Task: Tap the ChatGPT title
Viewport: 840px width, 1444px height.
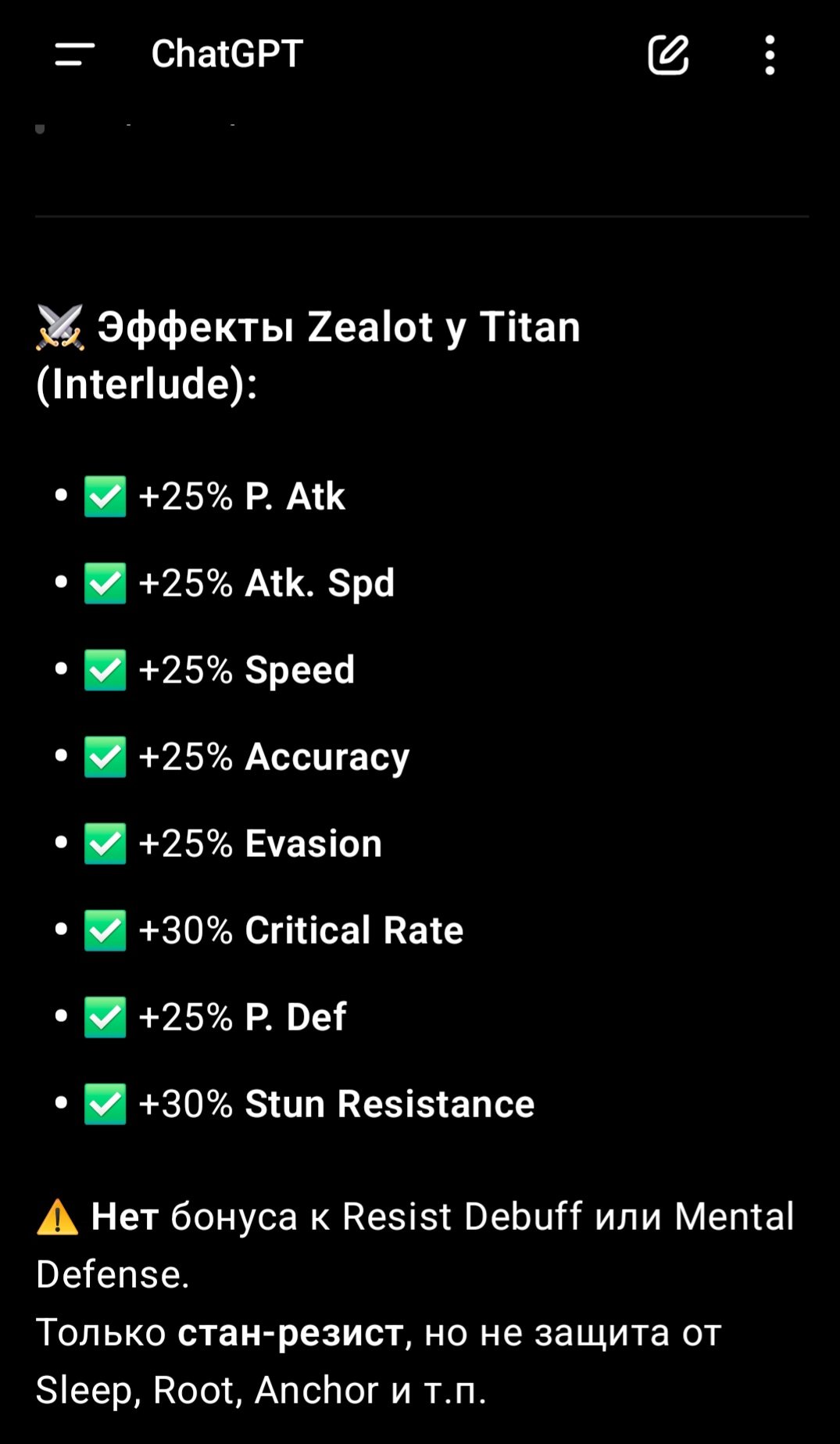Action: pos(227,54)
